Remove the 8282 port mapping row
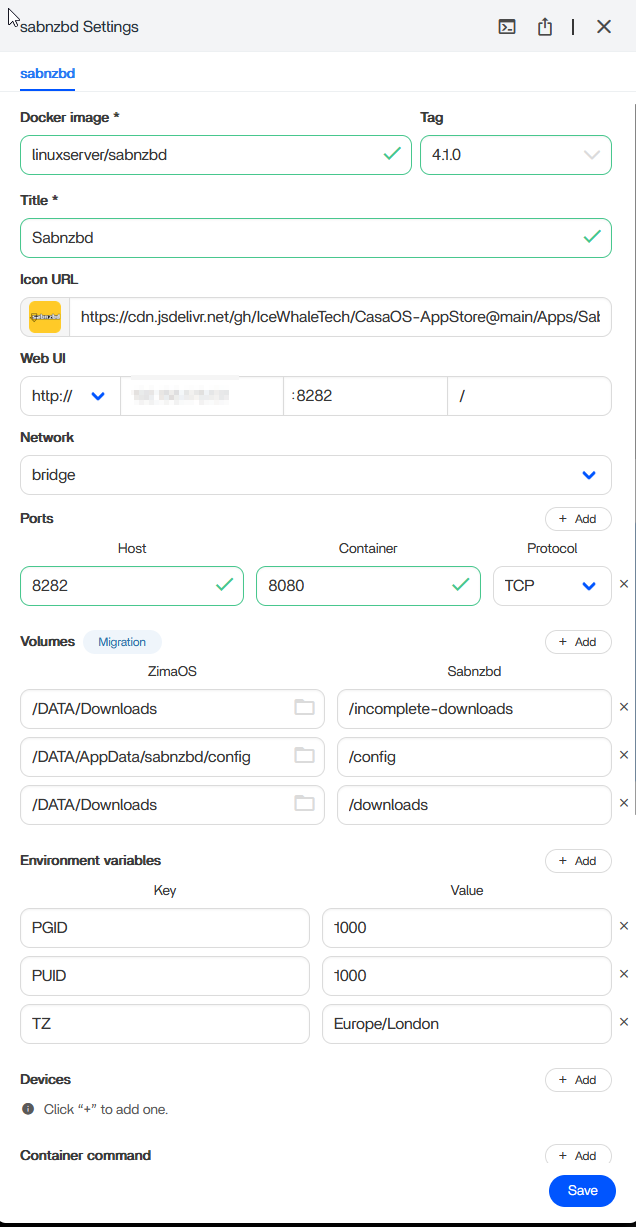Screen dimensions: 636x1227 click(x=624, y=584)
